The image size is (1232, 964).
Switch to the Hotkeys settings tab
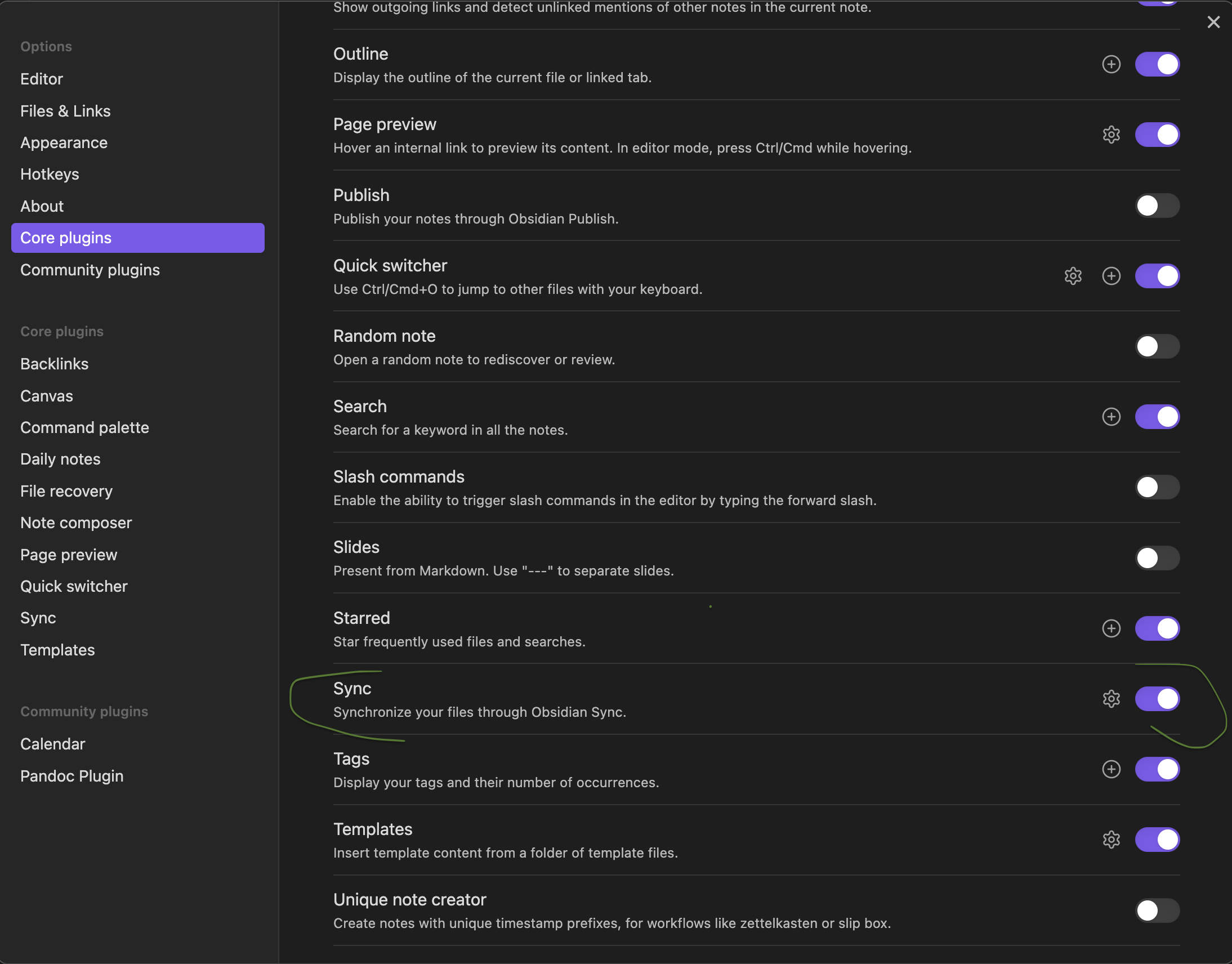(50, 175)
